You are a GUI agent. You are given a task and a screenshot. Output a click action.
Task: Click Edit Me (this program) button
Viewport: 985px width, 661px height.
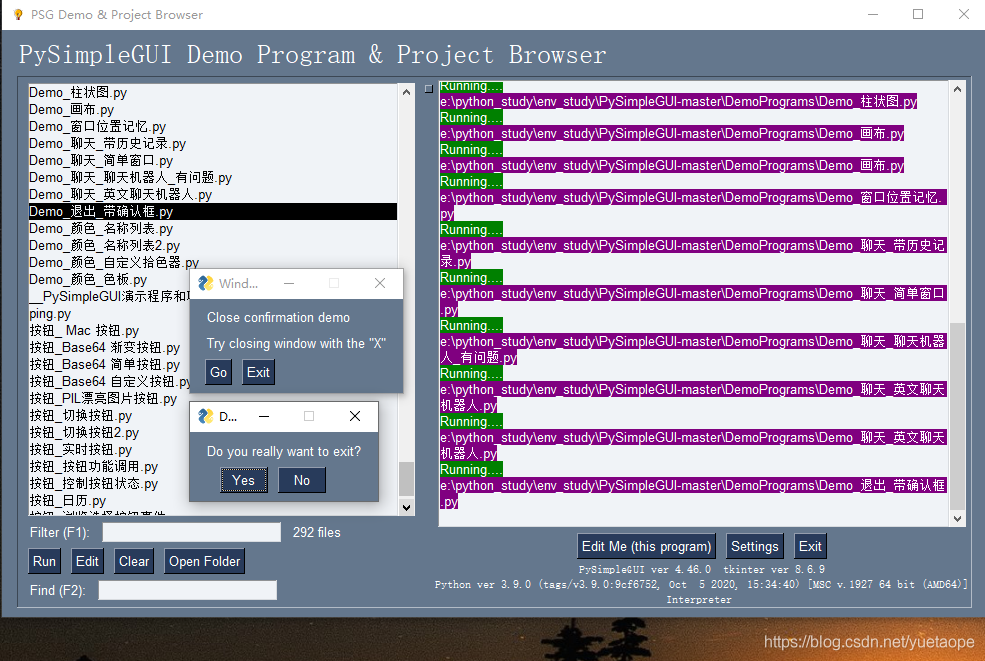point(646,546)
